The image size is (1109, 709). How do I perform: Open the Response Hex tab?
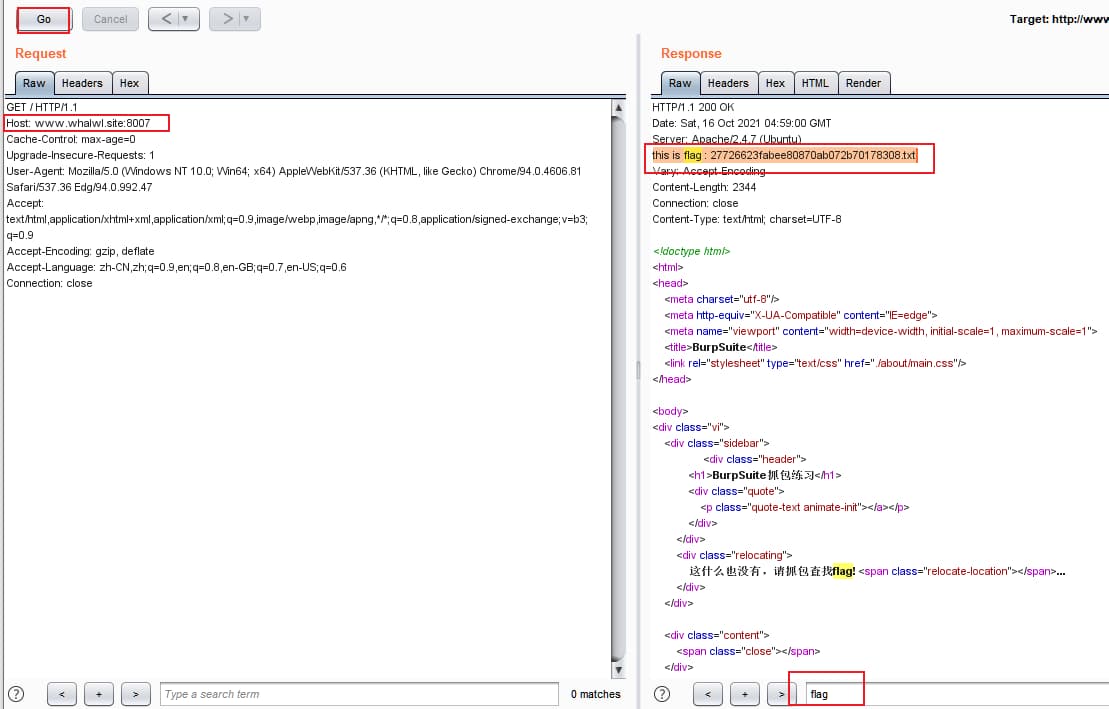coord(775,83)
